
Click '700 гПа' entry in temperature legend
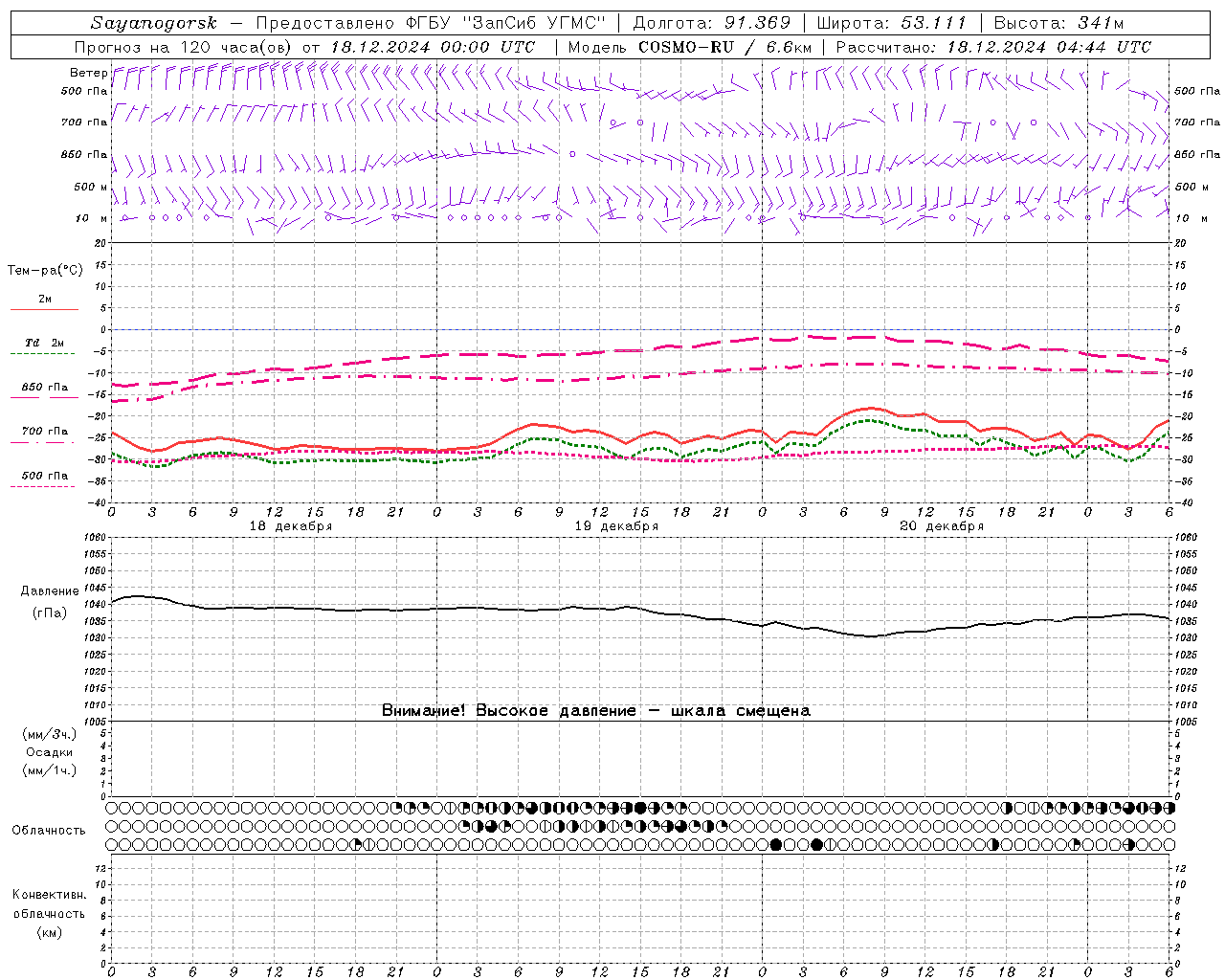coord(45,432)
